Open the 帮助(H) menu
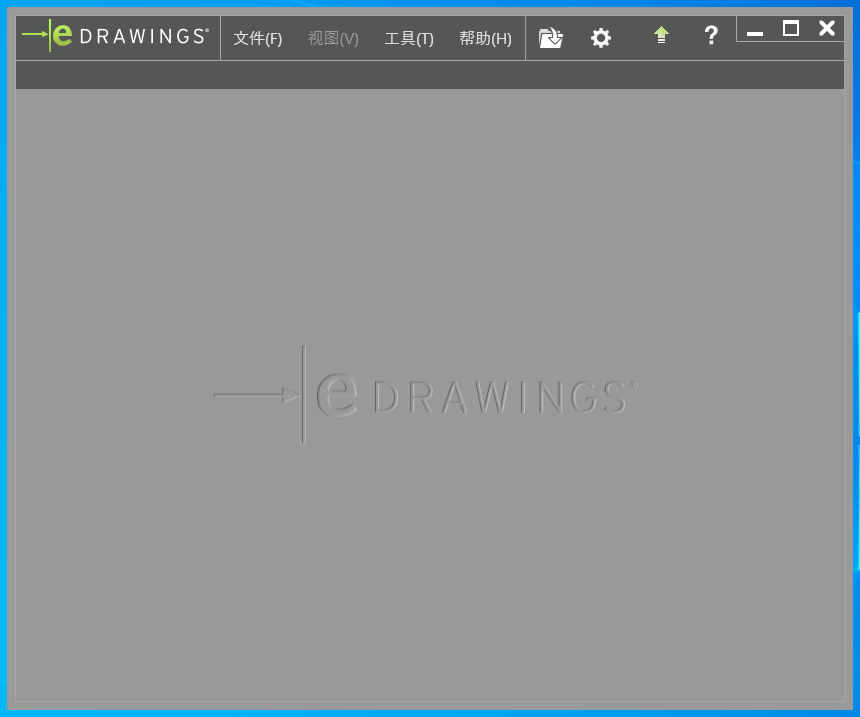This screenshot has width=860, height=717. 485,38
